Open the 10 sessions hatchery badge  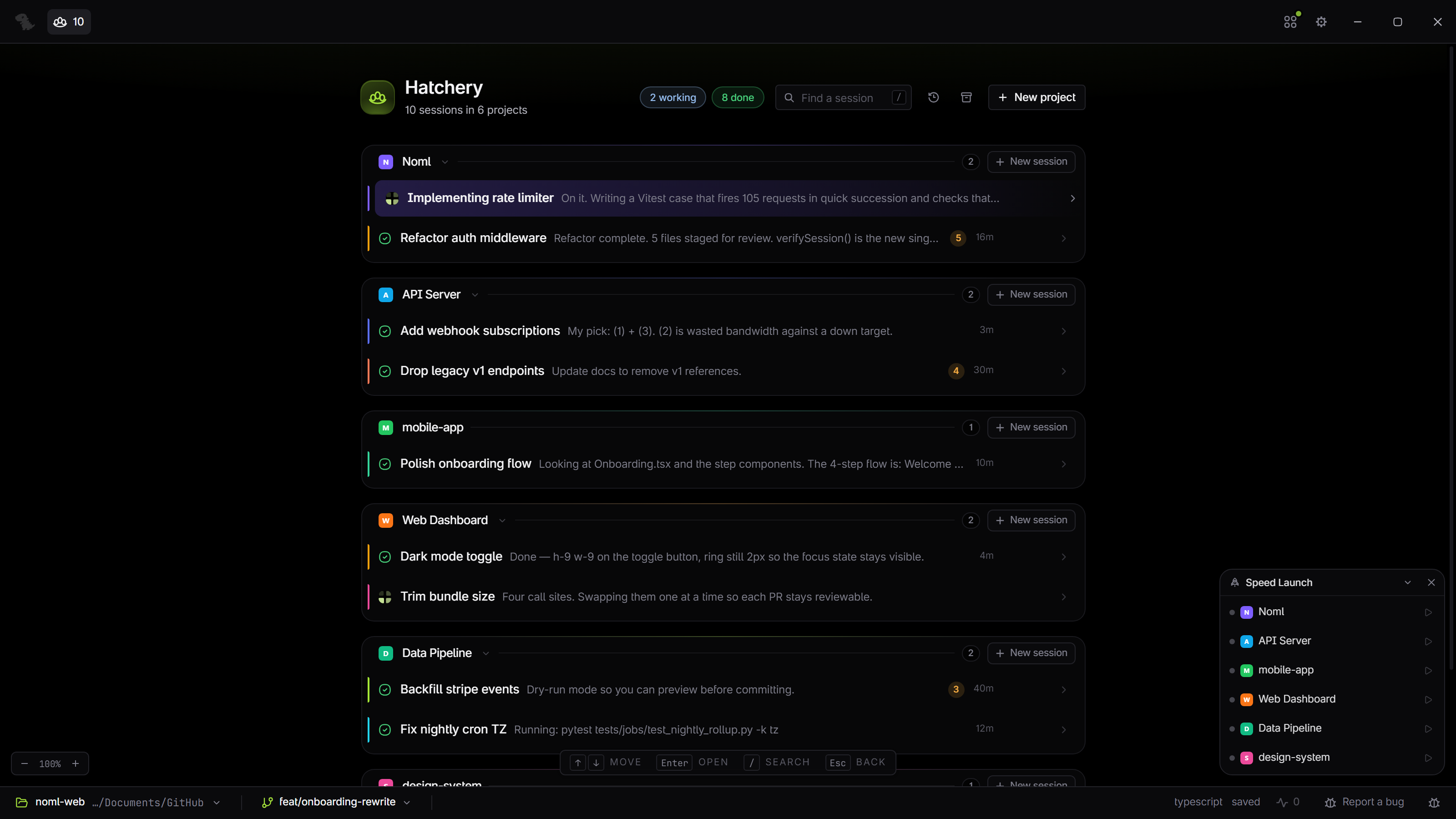pyautogui.click(x=69, y=21)
